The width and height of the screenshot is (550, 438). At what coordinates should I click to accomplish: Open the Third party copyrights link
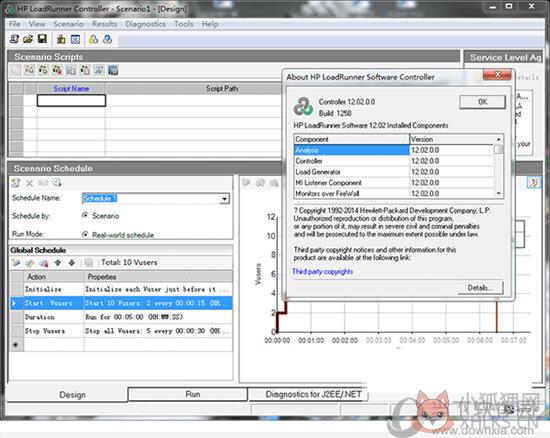click(x=322, y=271)
